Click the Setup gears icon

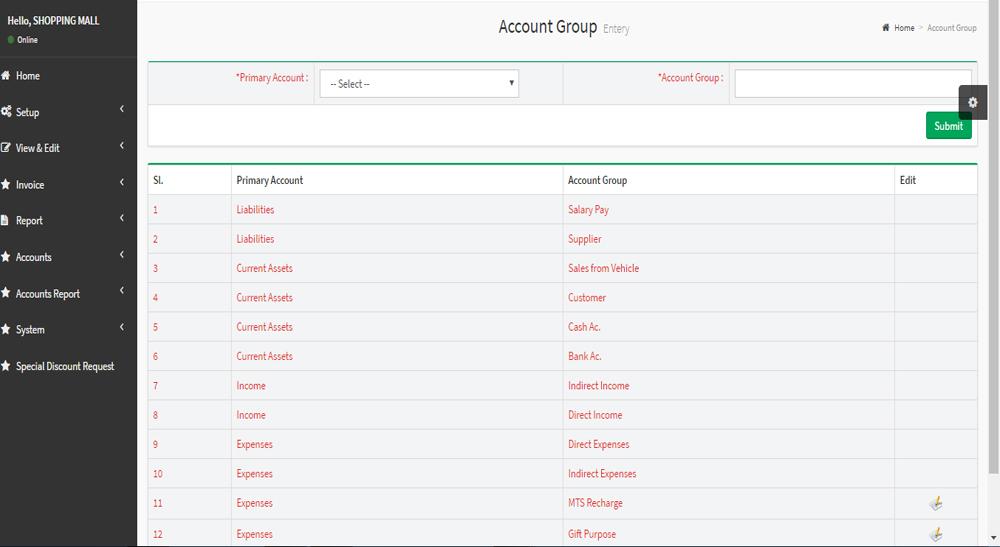click(x=6, y=112)
